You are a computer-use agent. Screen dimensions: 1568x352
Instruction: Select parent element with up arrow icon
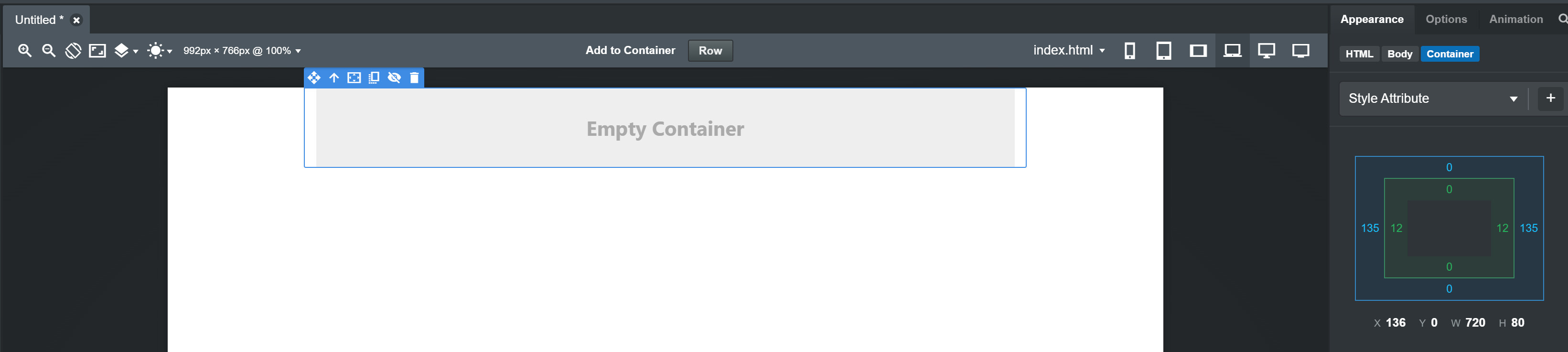tap(334, 77)
